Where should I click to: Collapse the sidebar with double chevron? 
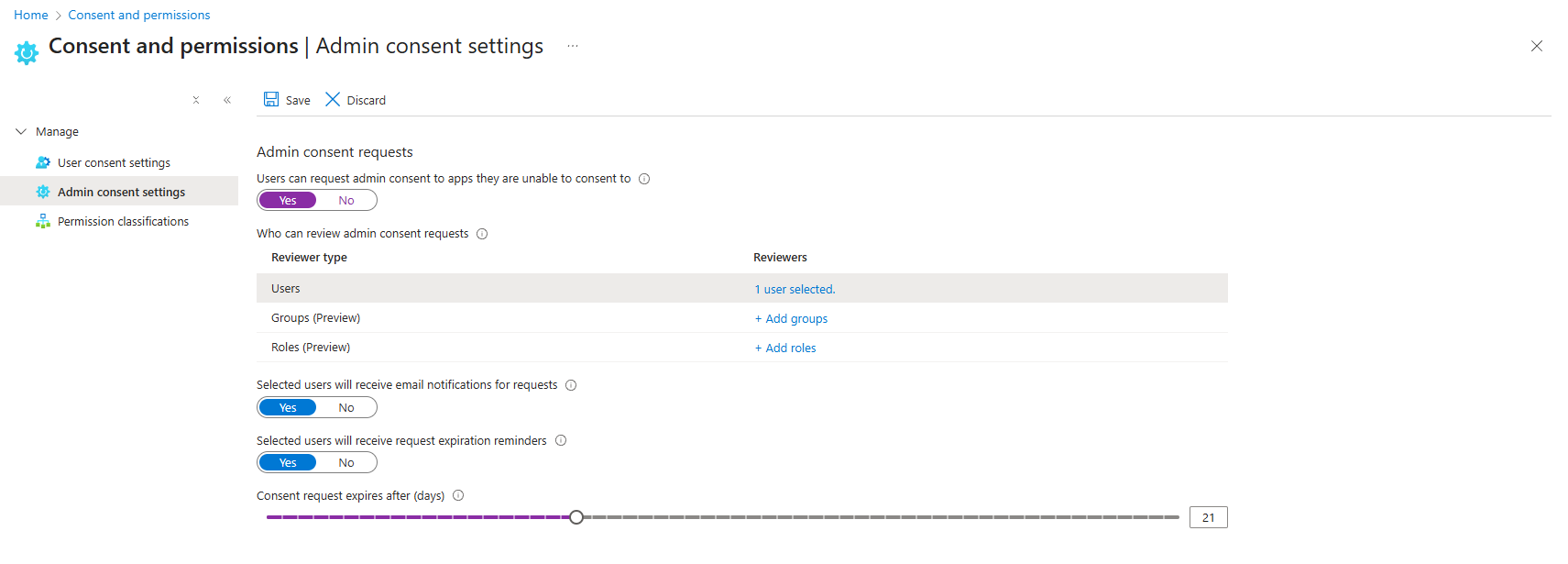pos(227,101)
